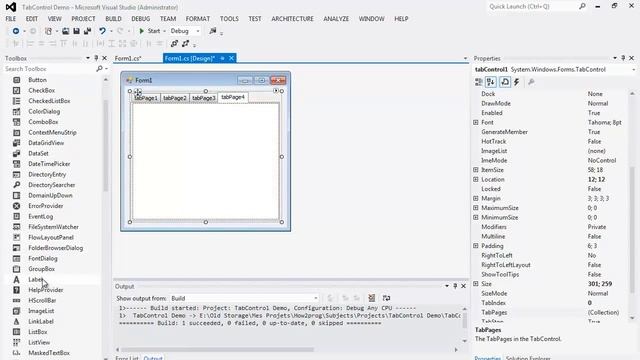Start debugging with the Start button
Screen dimensions: 640x360
[149, 31]
